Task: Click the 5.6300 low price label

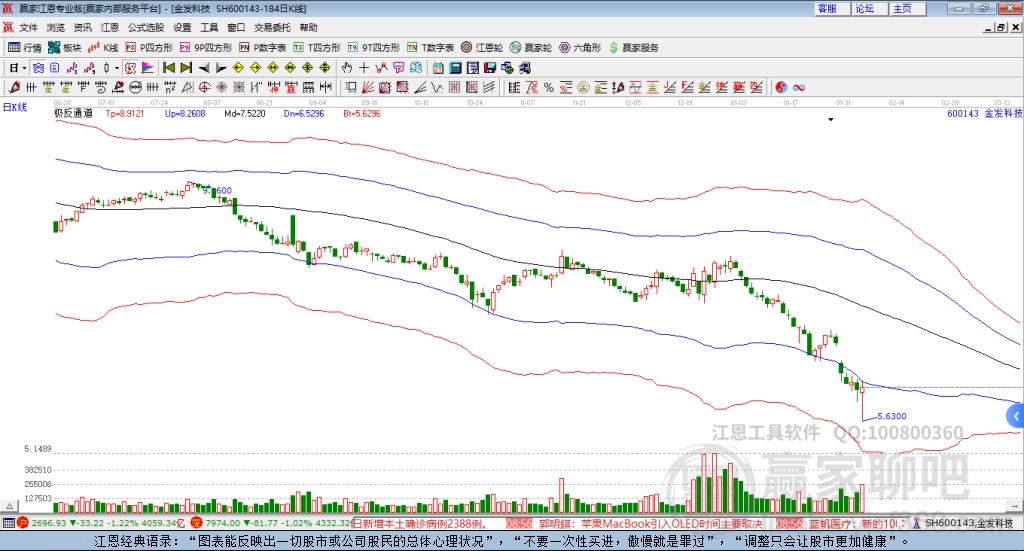Action: click(x=891, y=416)
